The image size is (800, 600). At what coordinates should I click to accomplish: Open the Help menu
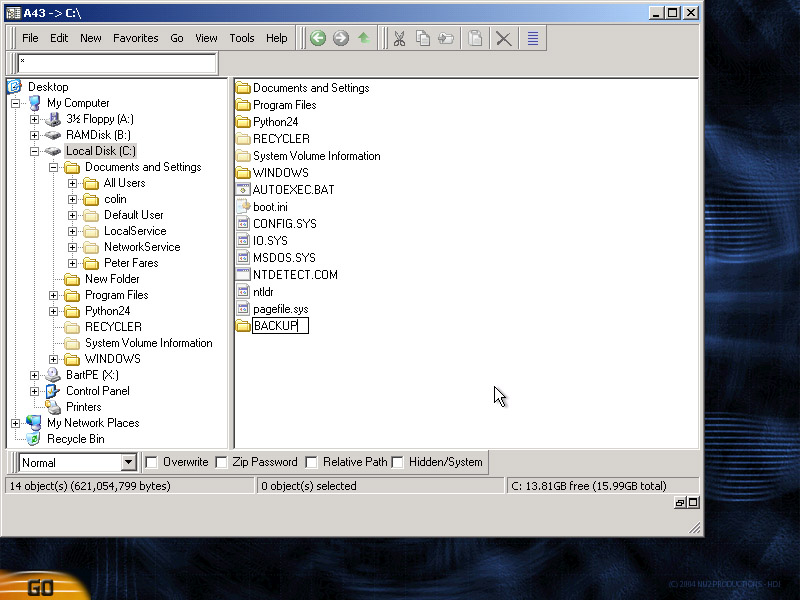tap(277, 38)
